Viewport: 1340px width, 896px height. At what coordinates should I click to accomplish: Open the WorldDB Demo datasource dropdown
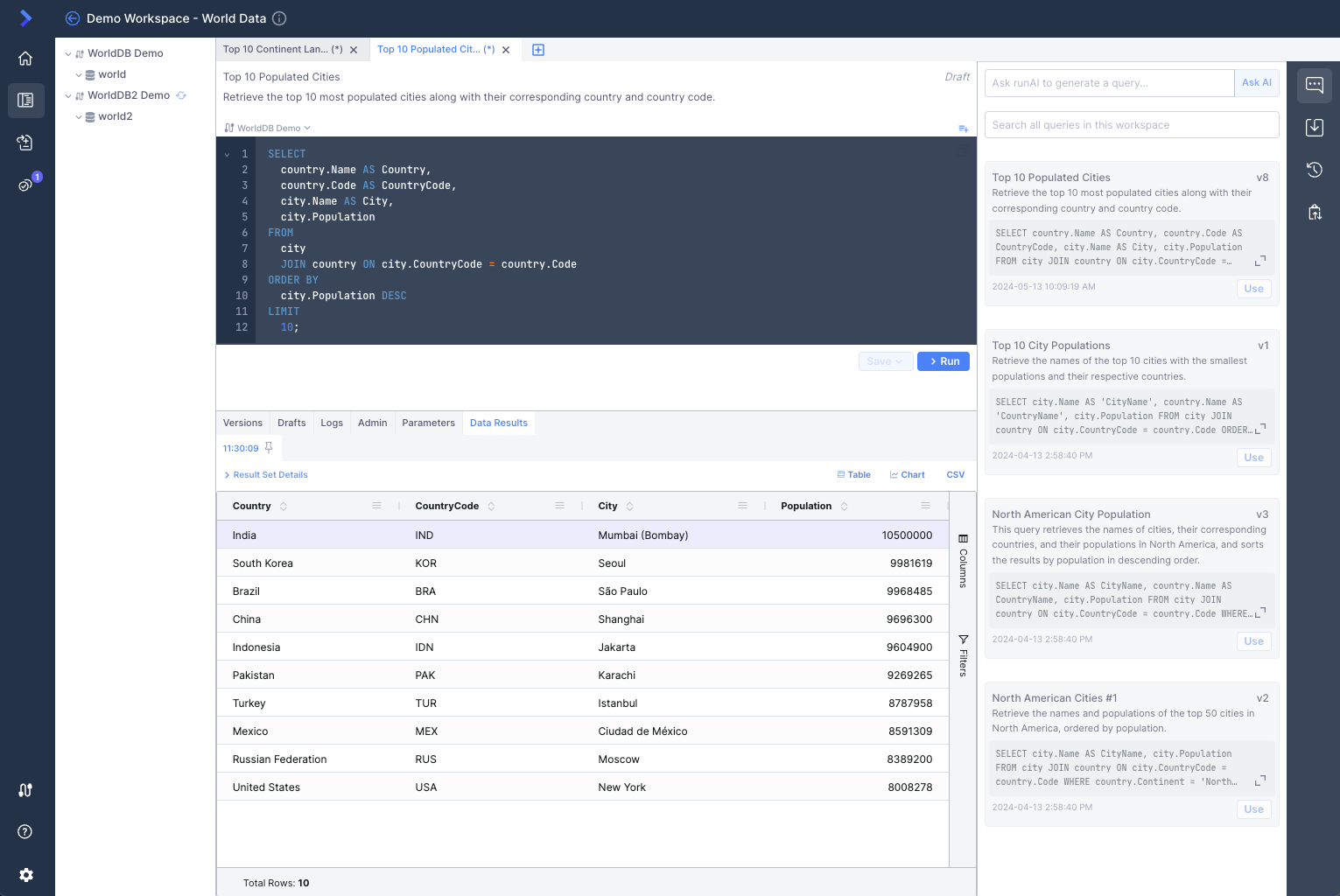(x=268, y=128)
